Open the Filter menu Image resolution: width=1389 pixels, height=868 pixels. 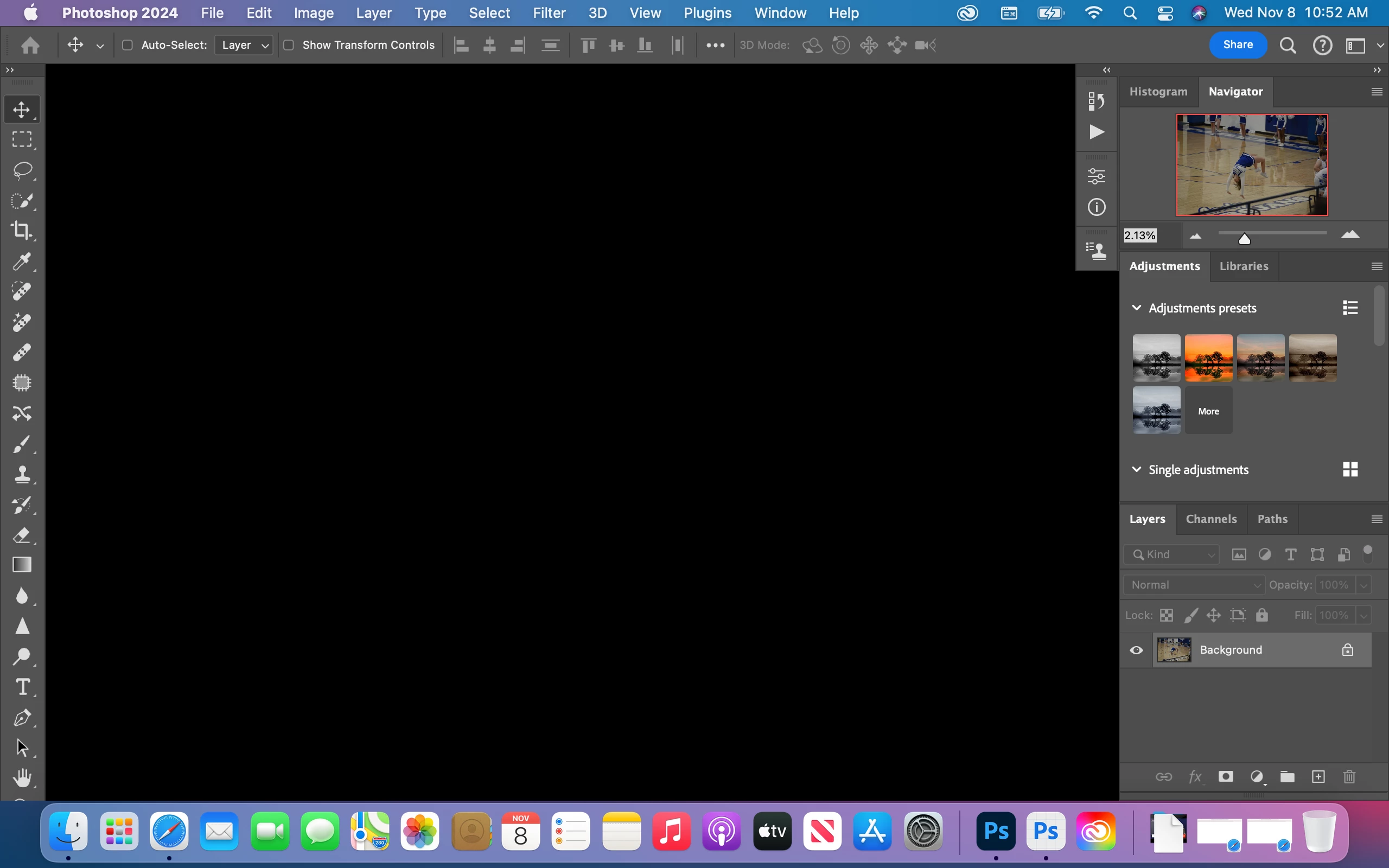click(x=549, y=12)
